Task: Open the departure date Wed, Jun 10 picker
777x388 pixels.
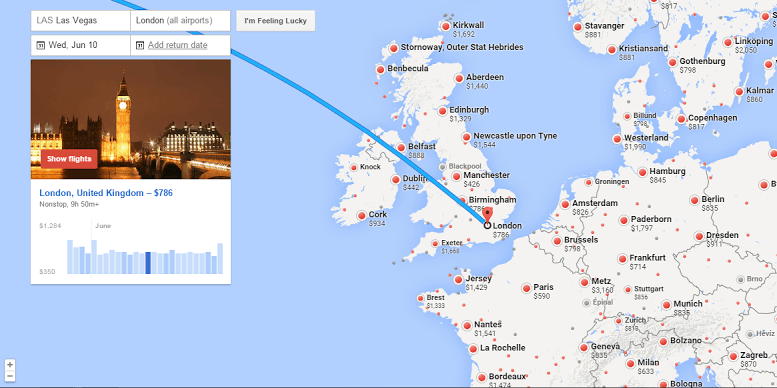Action: coord(81,45)
